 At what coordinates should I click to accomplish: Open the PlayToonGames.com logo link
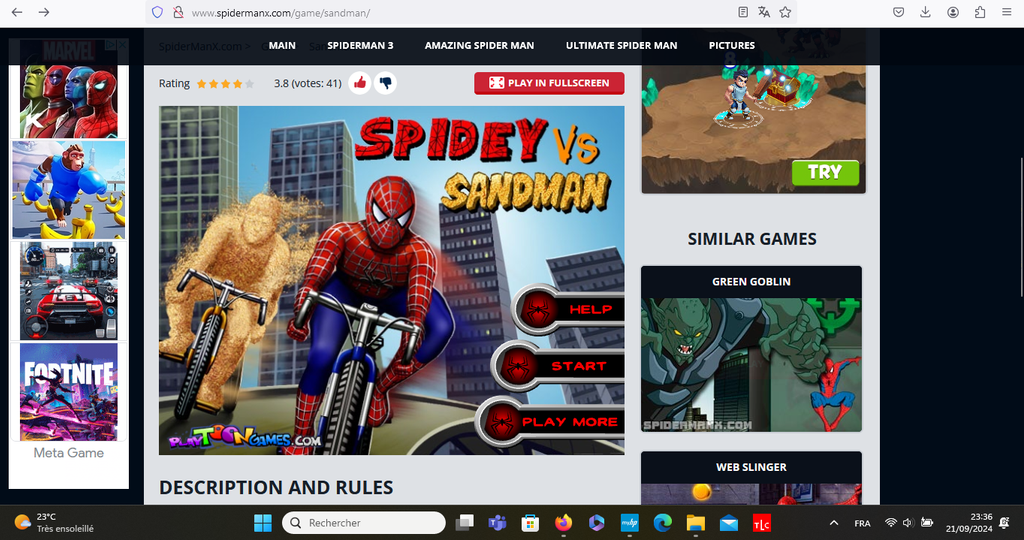pos(244,438)
